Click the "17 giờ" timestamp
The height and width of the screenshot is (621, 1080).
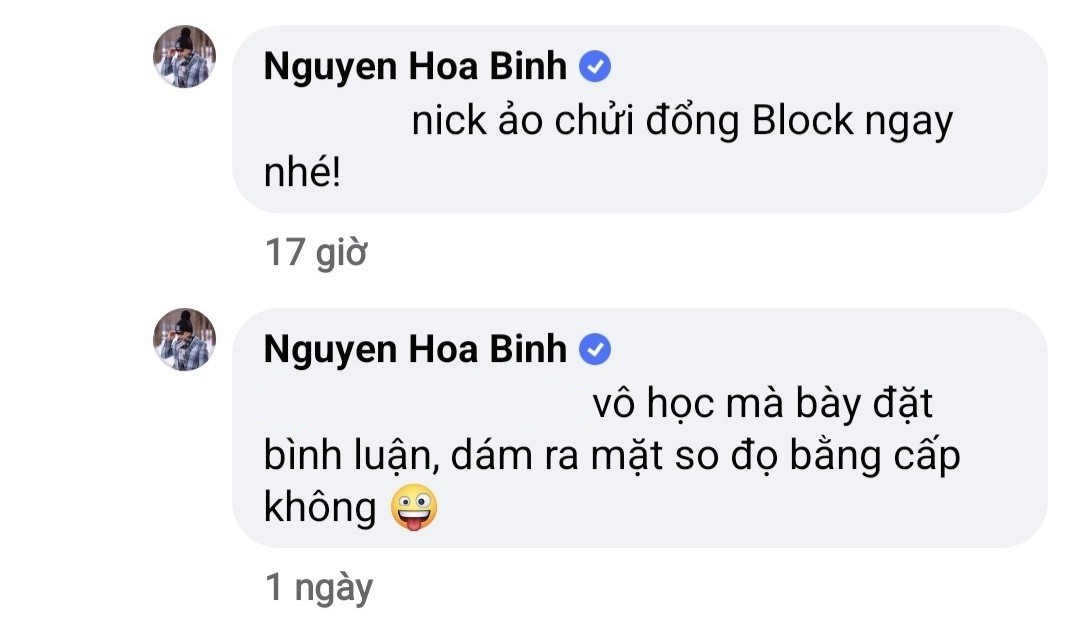pos(316,253)
